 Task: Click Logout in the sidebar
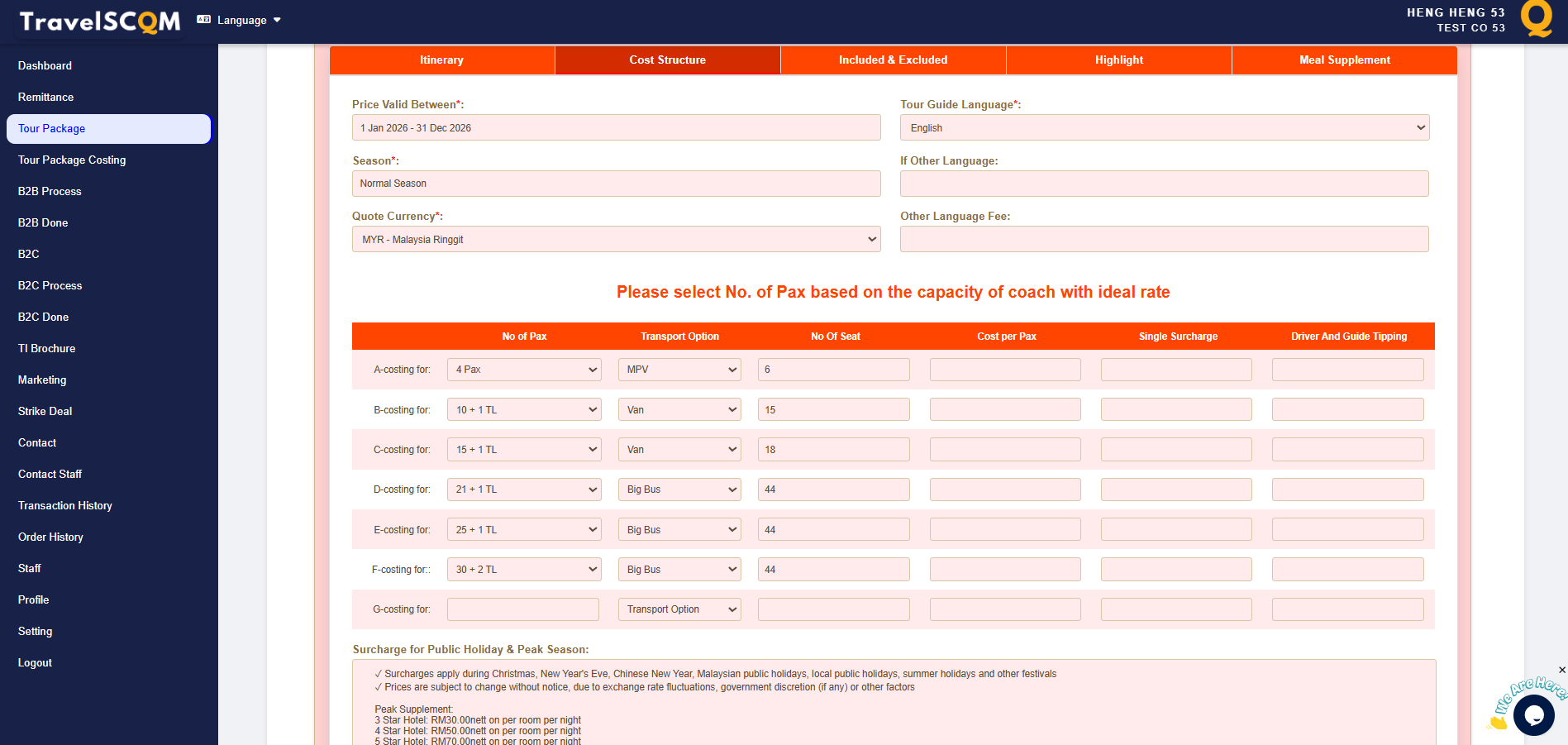pyautogui.click(x=35, y=662)
